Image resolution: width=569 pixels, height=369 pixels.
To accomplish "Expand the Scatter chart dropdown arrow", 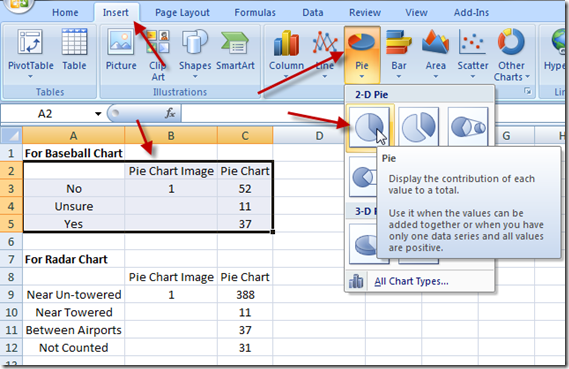I will tap(472, 77).
